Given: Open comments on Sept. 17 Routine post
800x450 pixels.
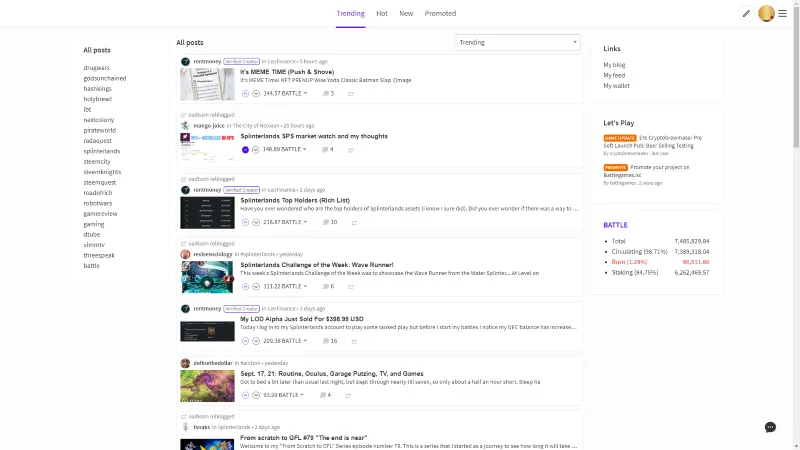Looking at the screenshot, I should 326,395.
